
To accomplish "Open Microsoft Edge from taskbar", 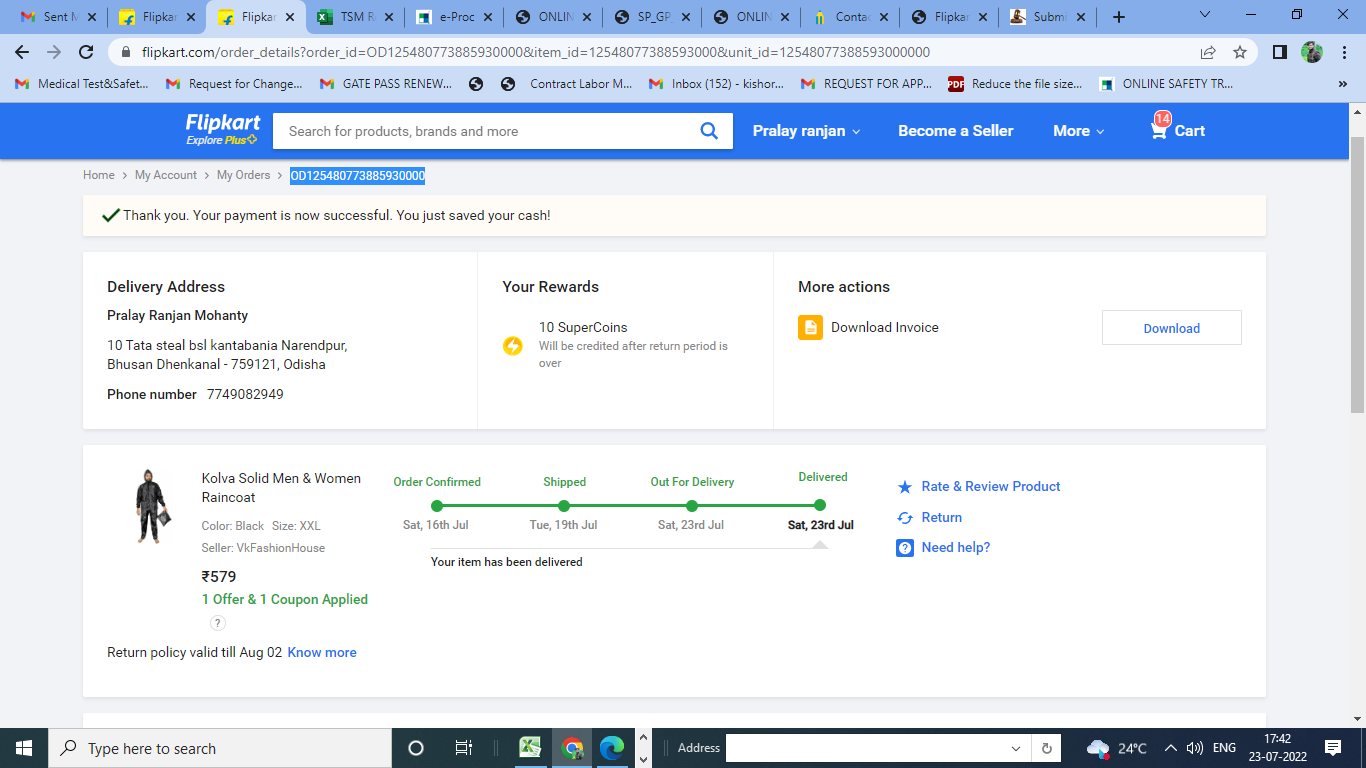I will pos(611,748).
